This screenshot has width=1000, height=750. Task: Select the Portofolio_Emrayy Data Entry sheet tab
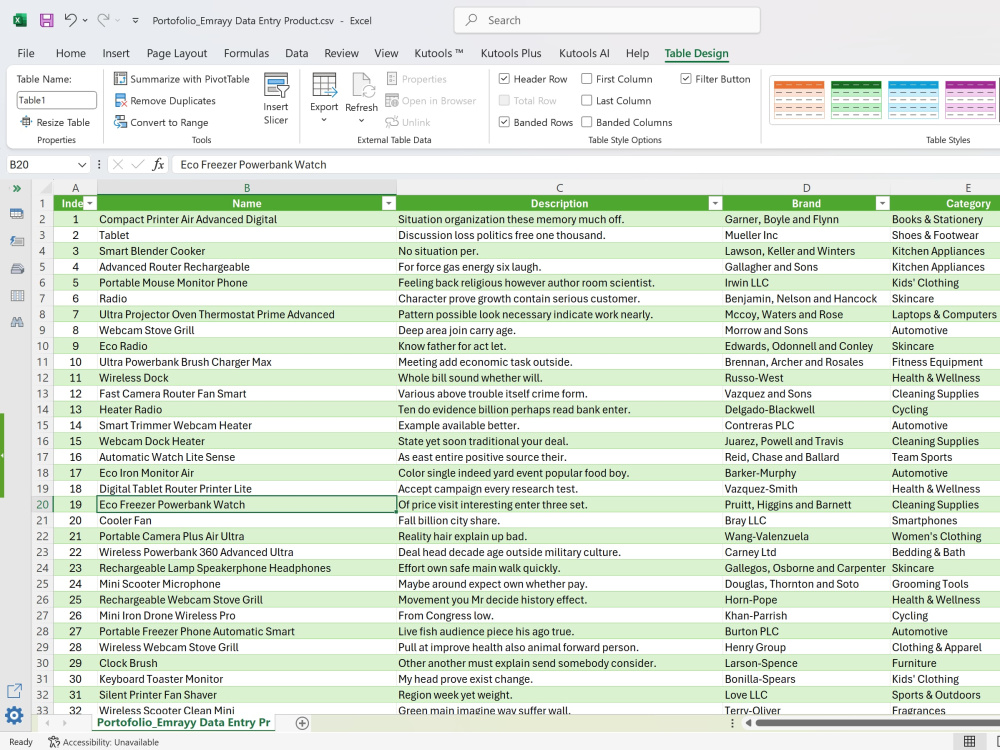point(184,723)
